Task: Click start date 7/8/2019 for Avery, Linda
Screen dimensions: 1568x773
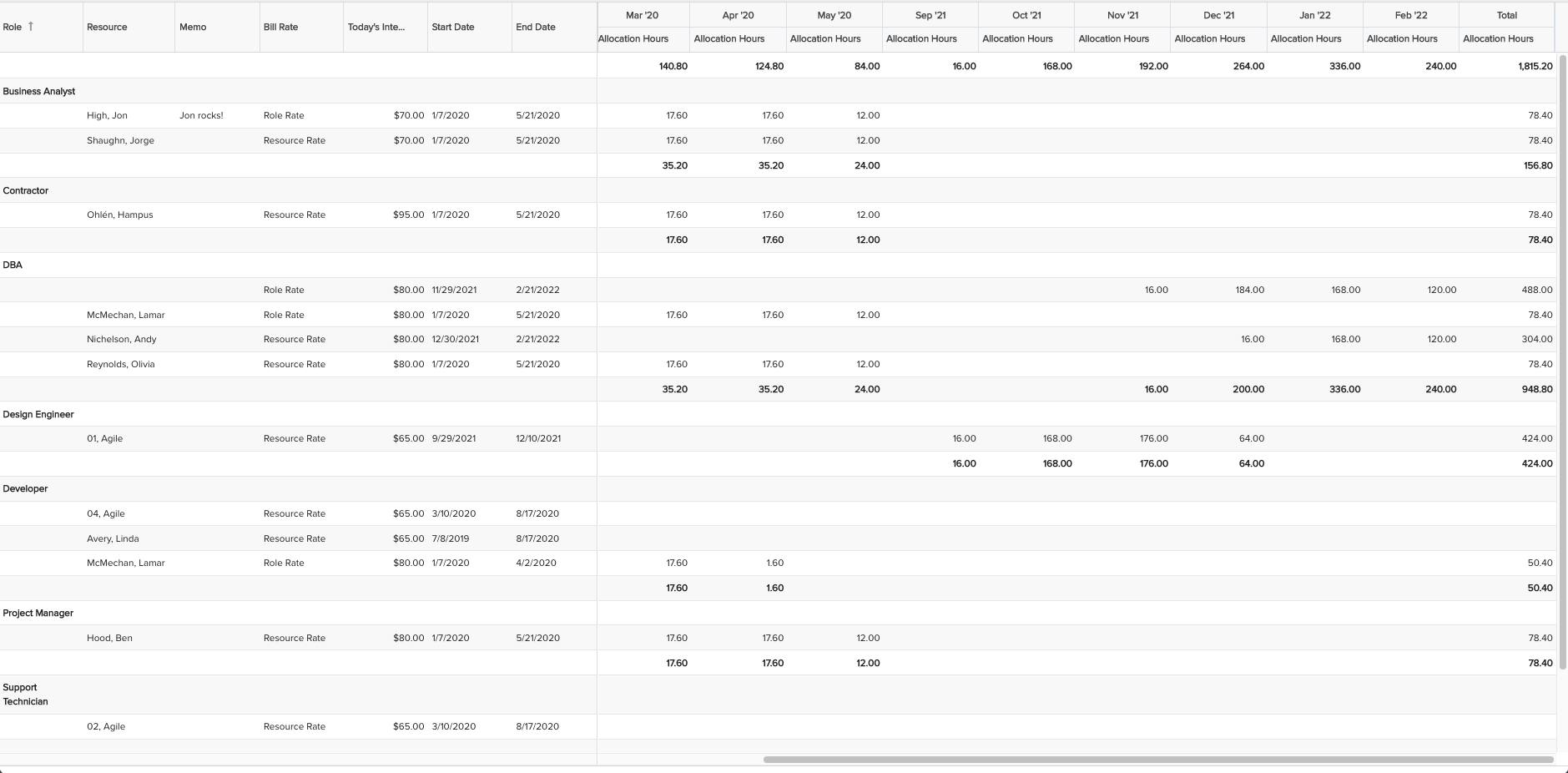Action: (450, 538)
